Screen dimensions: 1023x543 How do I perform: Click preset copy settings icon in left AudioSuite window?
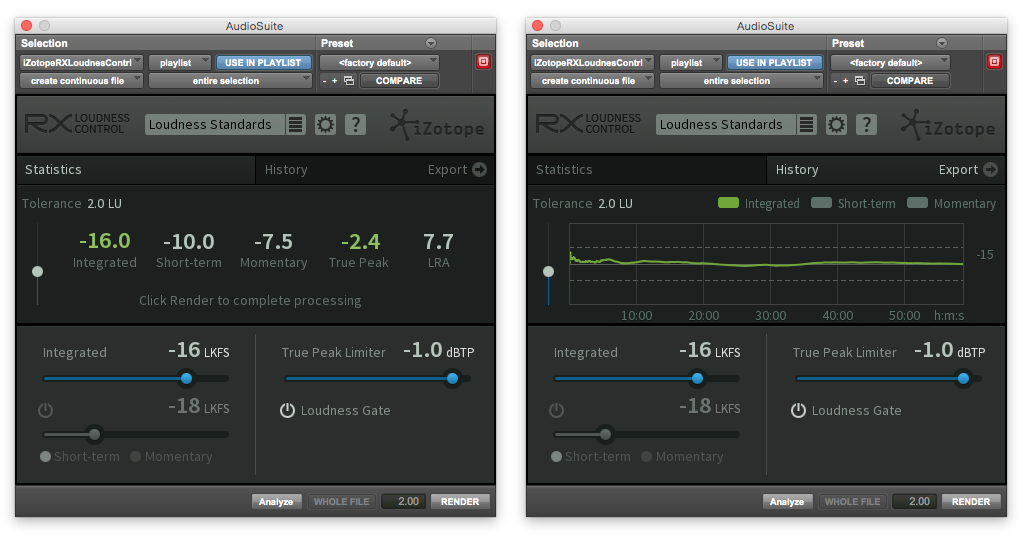click(349, 81)
